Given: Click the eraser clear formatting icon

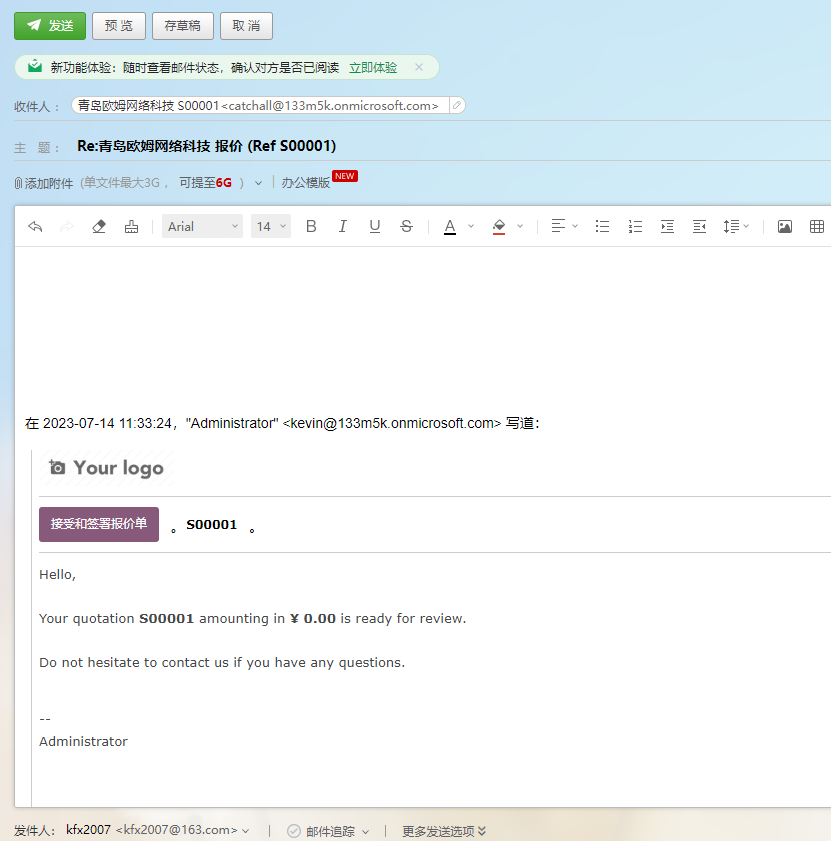Looking at the screenshot, I should pos(99,227).
